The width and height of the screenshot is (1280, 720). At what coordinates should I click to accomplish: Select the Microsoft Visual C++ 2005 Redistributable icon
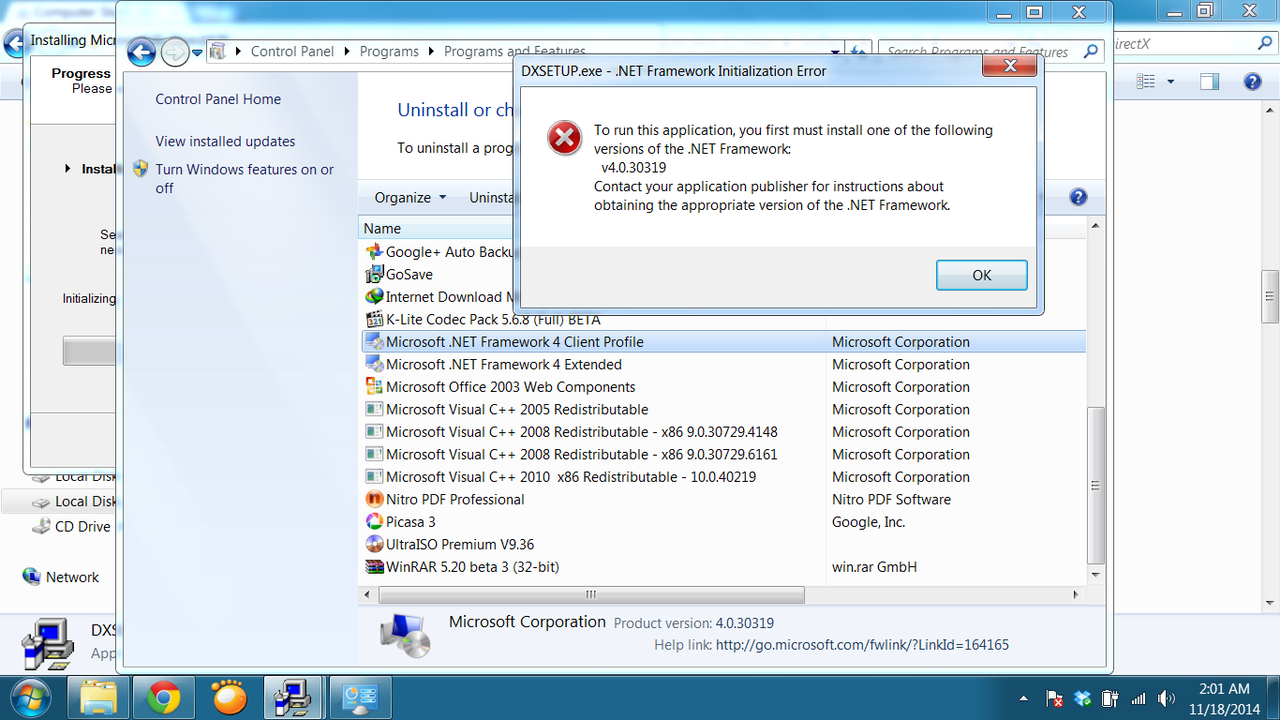pos(374,409)
